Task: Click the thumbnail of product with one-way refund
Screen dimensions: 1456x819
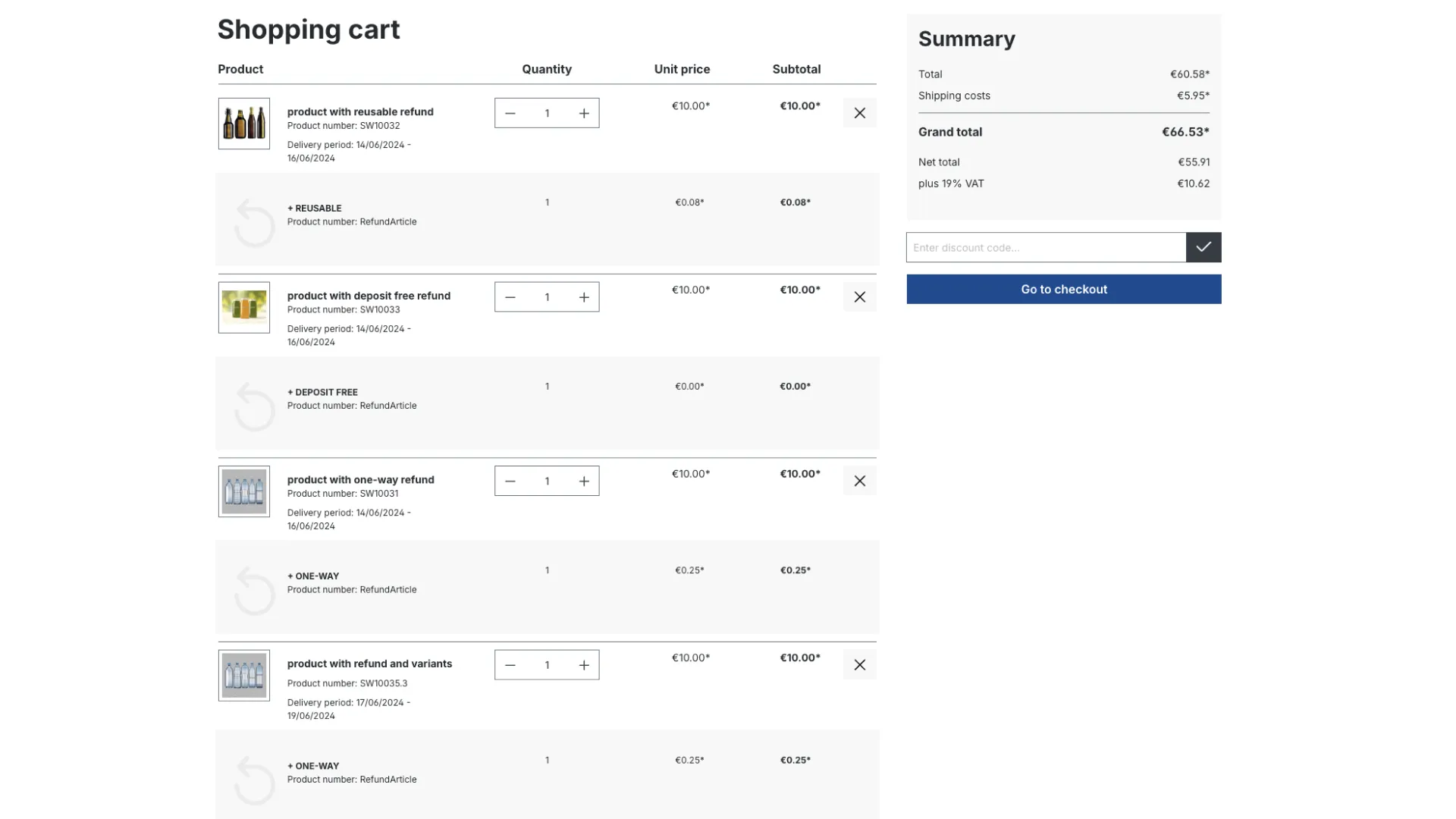Action: 243,491
